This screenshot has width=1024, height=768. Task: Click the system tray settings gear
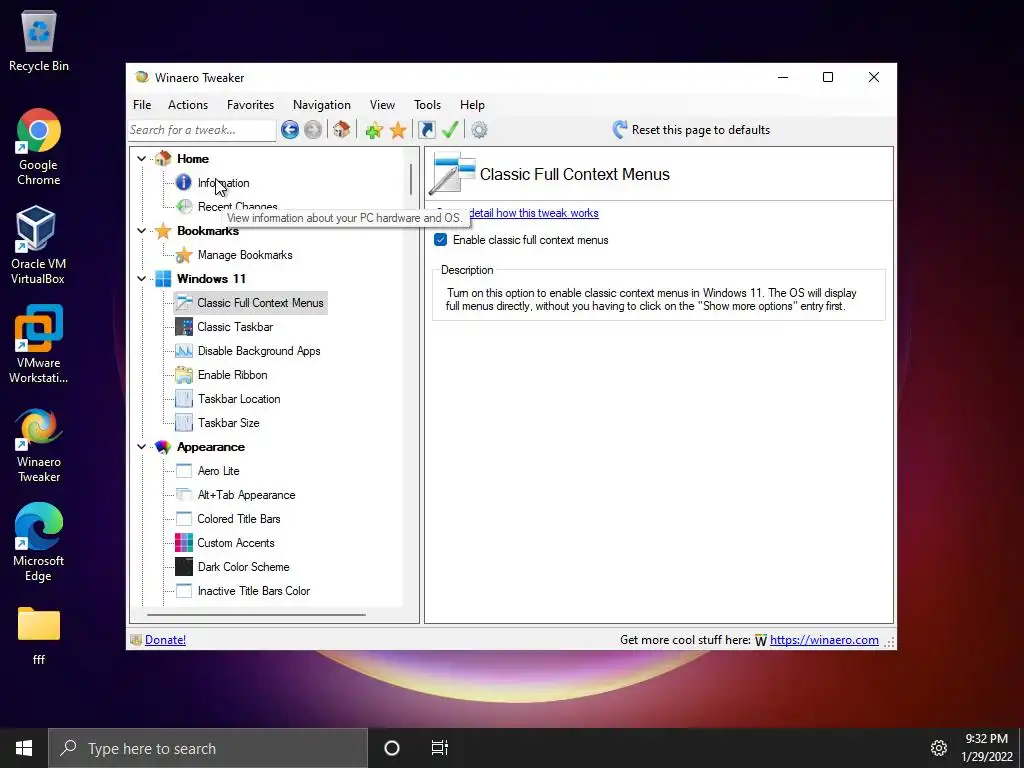click(938, 748)
